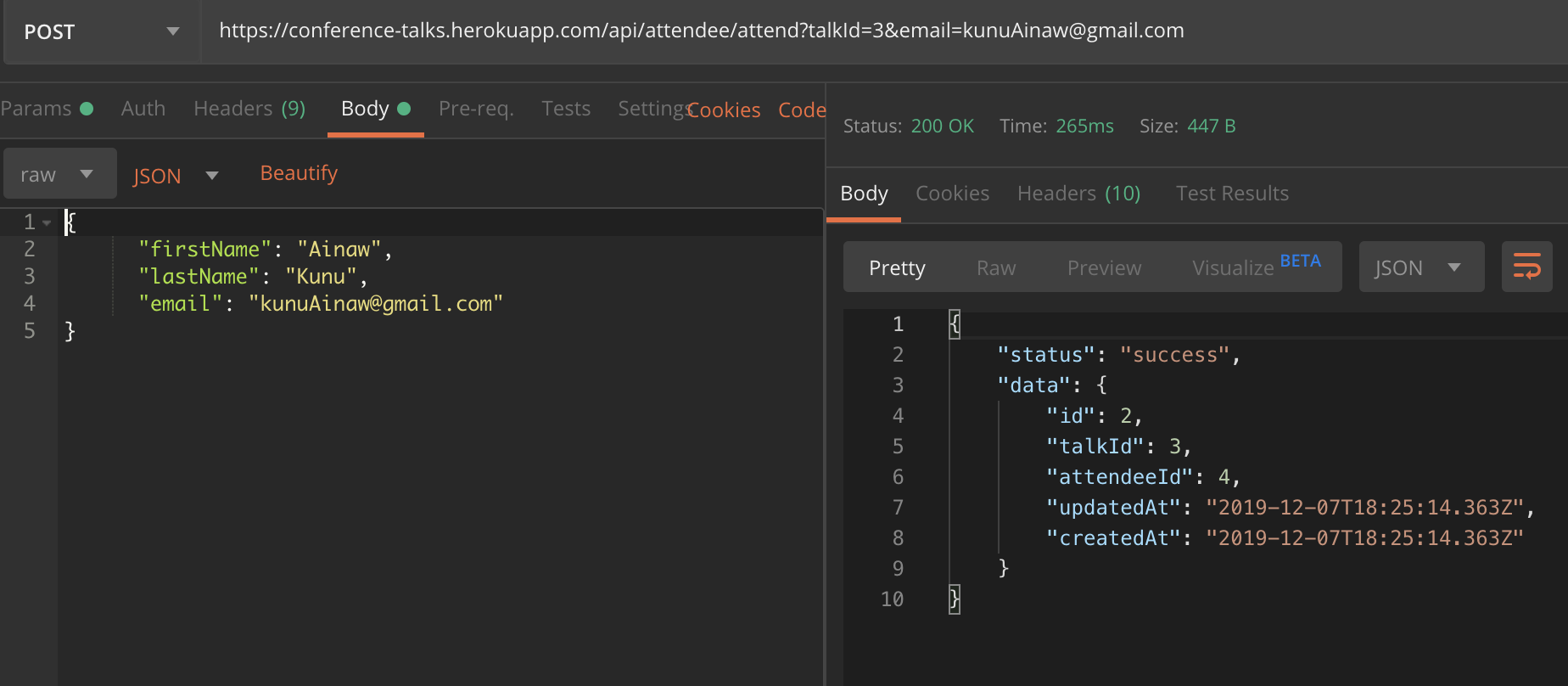The image size is (1568, 686).
Task: Toggle word wrap icon in response toolbar
Action: click(x=1526, y=267)
